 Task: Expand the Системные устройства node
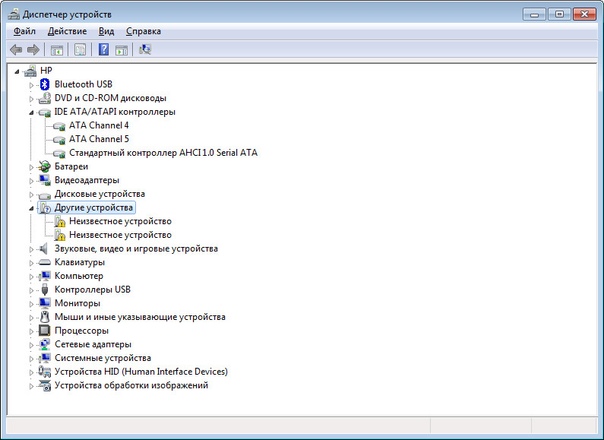coord(31,358)
